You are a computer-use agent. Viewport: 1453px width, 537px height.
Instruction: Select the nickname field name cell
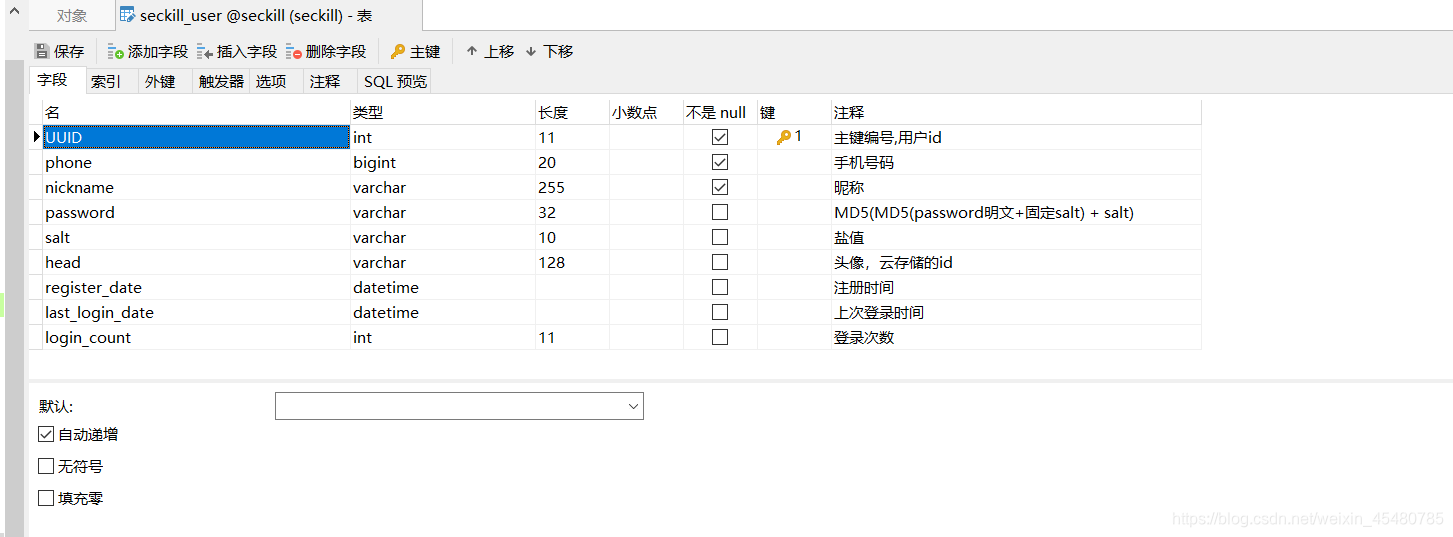pos(196,187)
